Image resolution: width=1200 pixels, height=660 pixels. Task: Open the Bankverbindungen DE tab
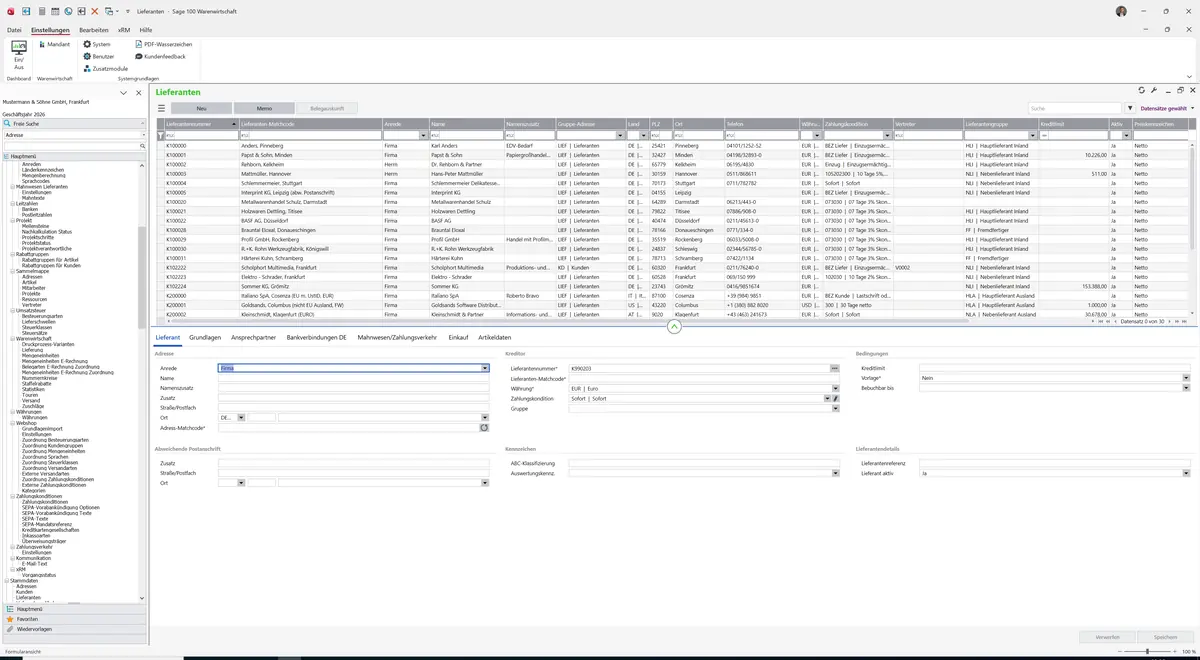coord(316,338)
